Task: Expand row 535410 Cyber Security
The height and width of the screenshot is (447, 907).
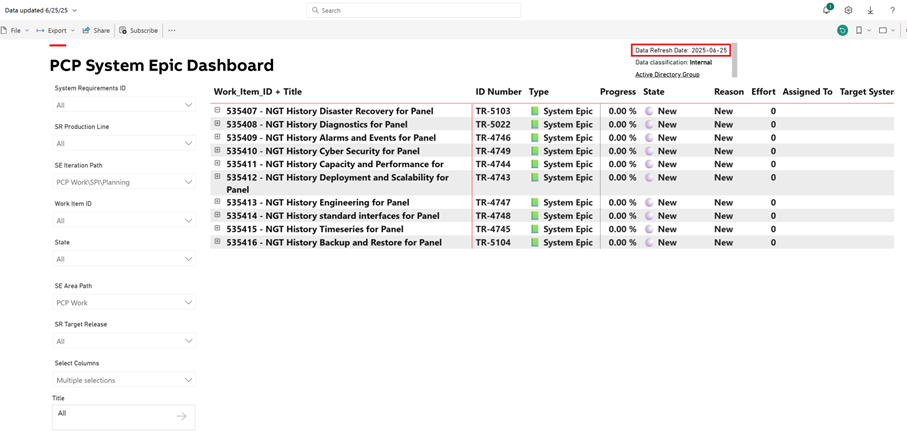Action: [x=217, y=150]
